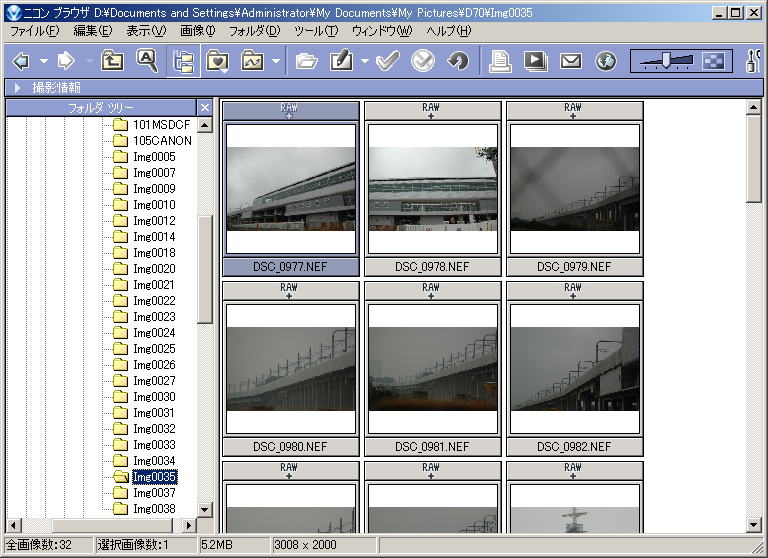Click thumbnail area scroll up arrow
768x558 pixels.
click(x=754, y=106)
